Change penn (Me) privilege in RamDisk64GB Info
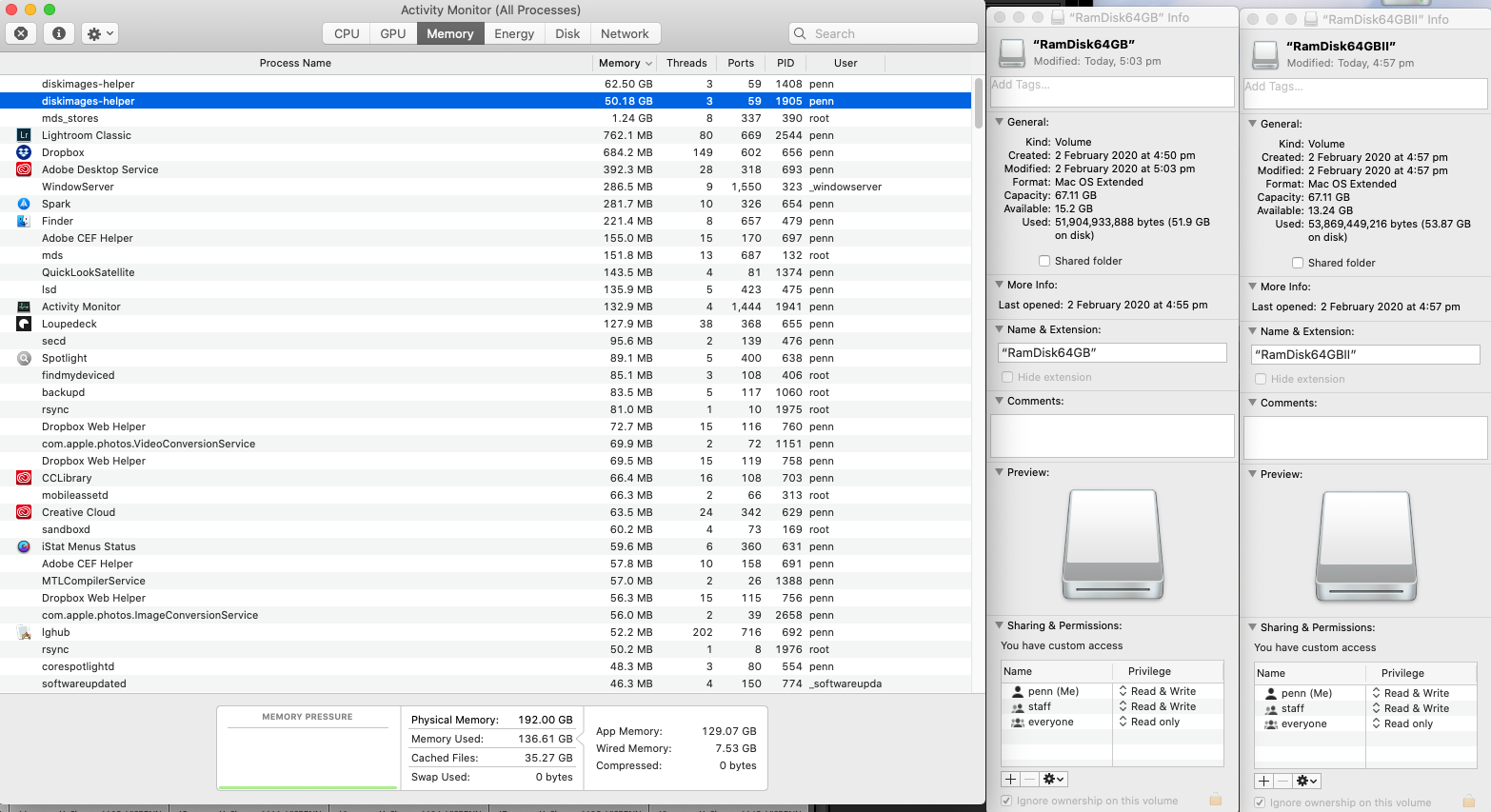Screen dimensions: 1491x812 [1157, 691]
